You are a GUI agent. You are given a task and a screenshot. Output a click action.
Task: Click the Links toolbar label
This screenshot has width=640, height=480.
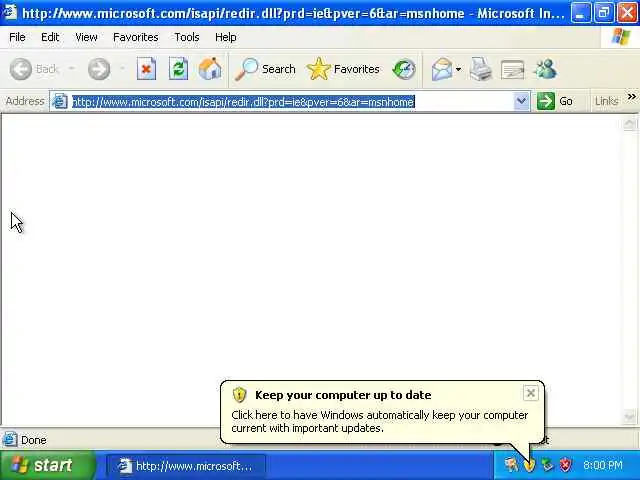[606, 101]
